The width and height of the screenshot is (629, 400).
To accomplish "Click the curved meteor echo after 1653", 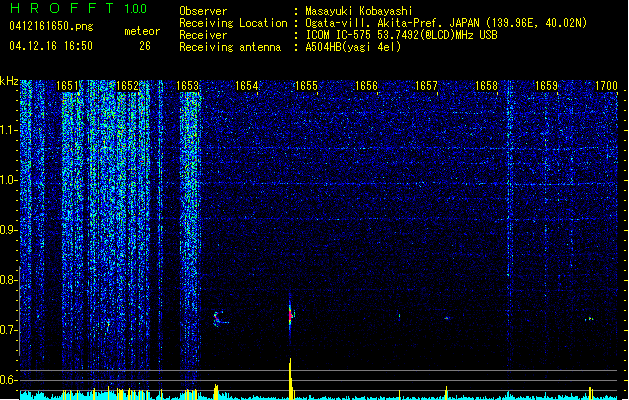I will (x=220, y=319).
